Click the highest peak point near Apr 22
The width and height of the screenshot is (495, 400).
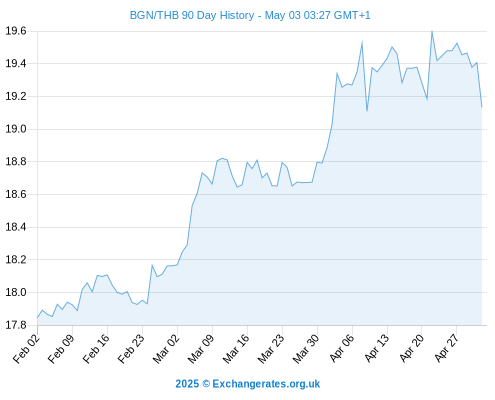[432, 32]
